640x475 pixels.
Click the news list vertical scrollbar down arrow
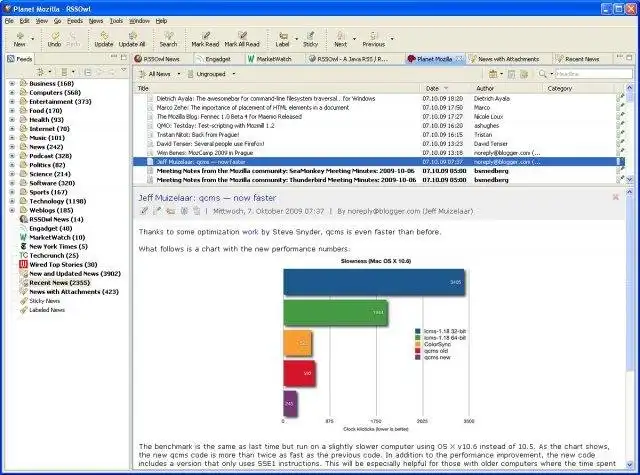coord(629,179)
